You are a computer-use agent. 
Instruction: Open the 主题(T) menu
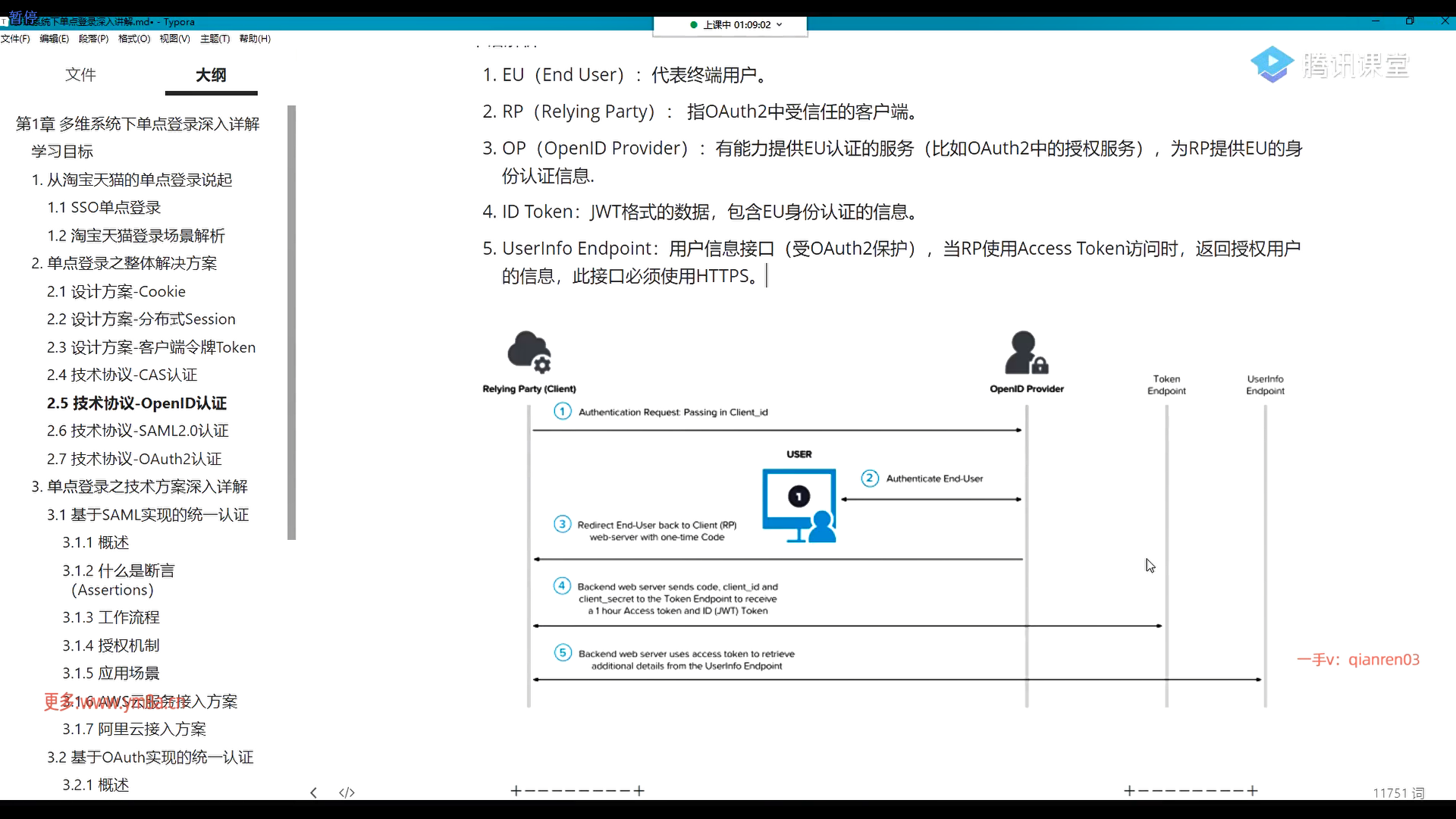[215, 39]
